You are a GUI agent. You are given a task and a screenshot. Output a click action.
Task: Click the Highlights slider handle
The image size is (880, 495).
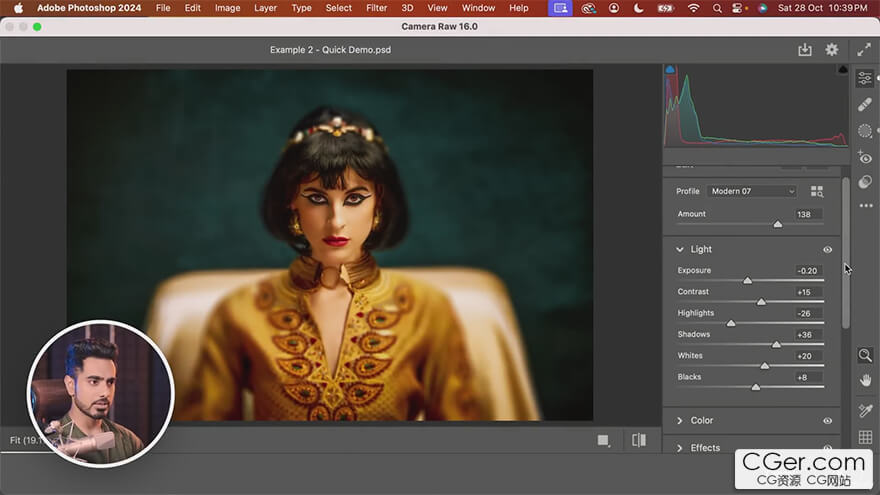[x=731, y=323]
